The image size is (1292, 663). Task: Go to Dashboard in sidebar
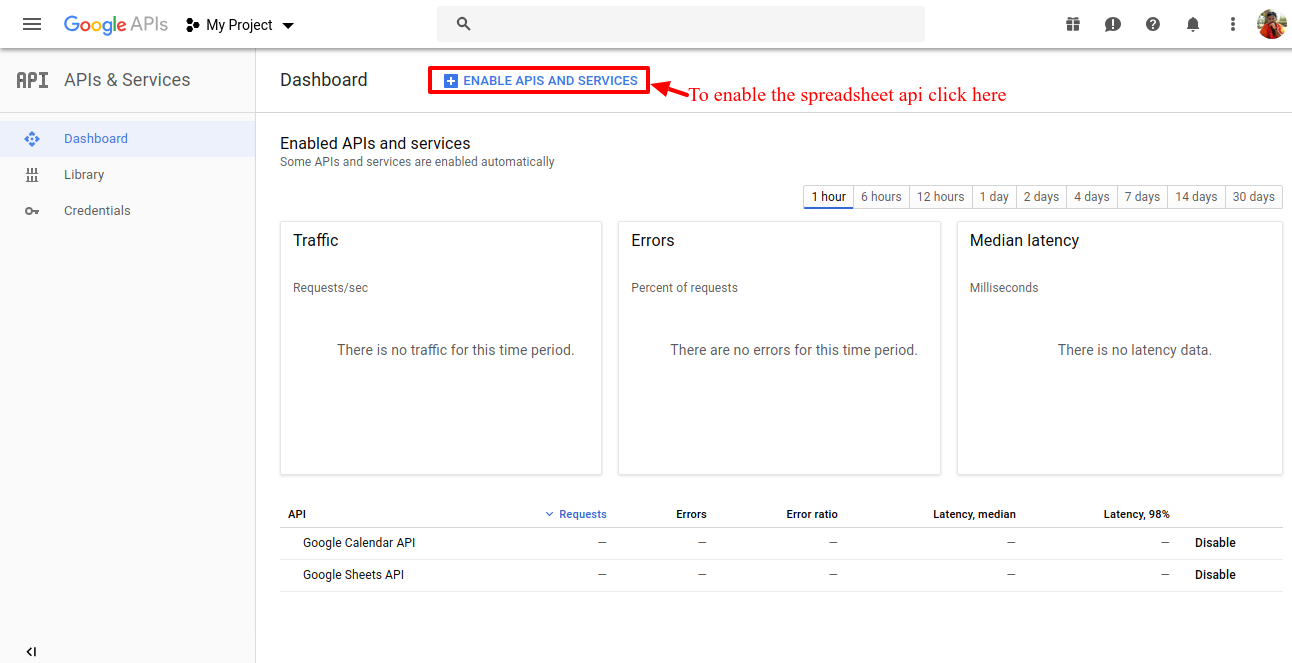pos(128,139)
